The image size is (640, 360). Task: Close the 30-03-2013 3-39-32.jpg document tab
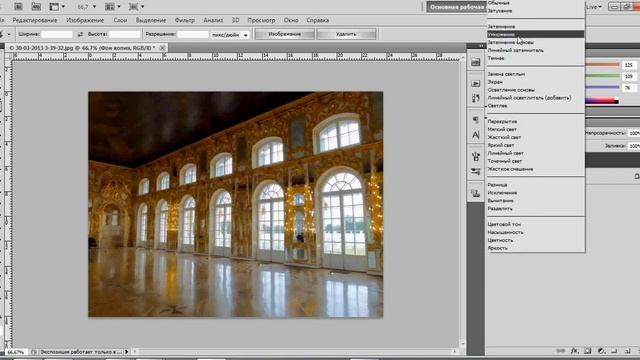coord(162,48)
